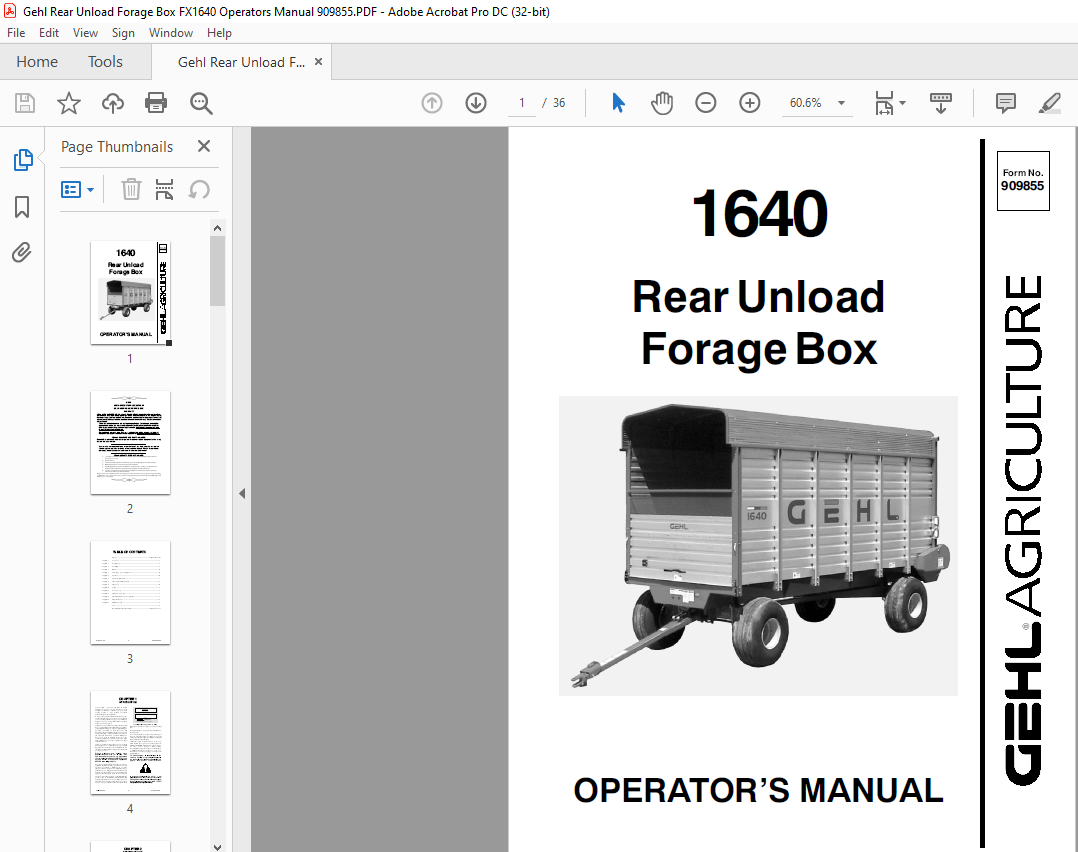
Task: Open the zoom level dropdown
Action: pos(841,103)
